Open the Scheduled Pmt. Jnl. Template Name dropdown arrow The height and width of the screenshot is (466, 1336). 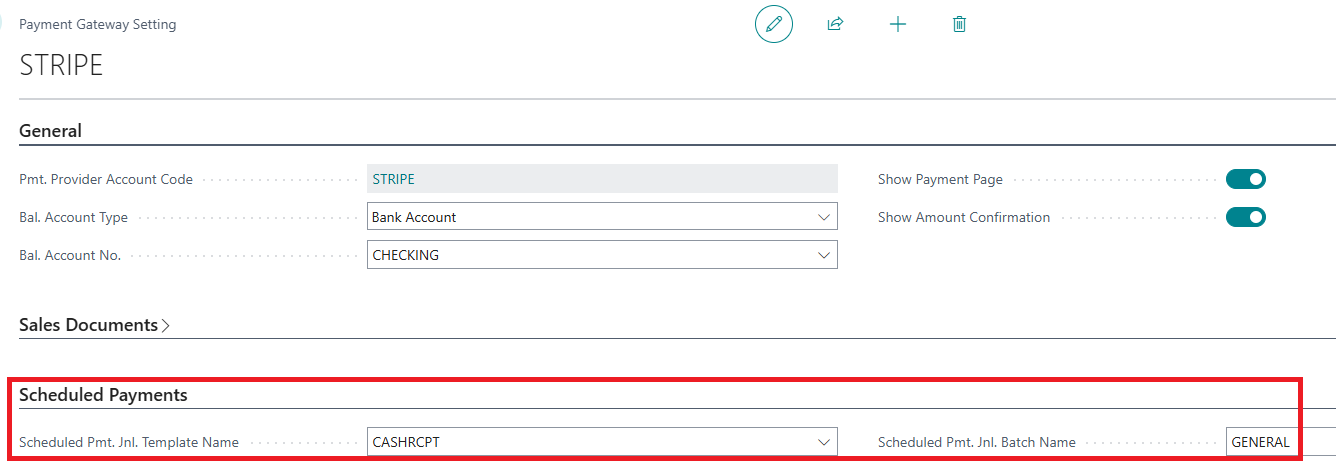click(824, 442)
